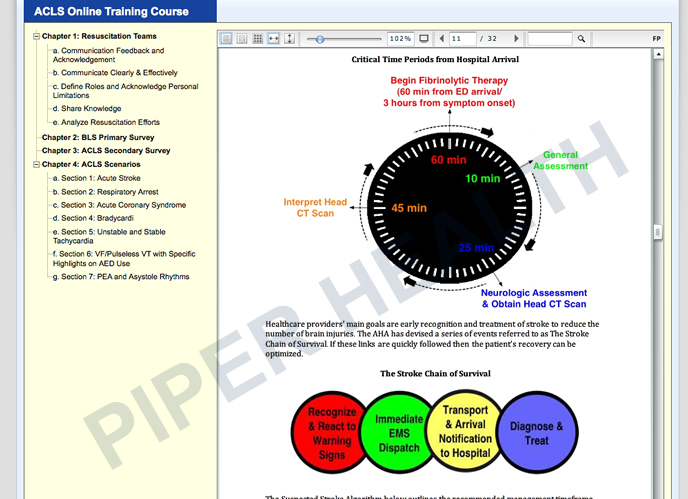The width and height of the screenshot is (688, 499).
Task: Open Section 5: Unstable and Stable Tachycardia
Action: pyautogui.click(x=109, y=236)
